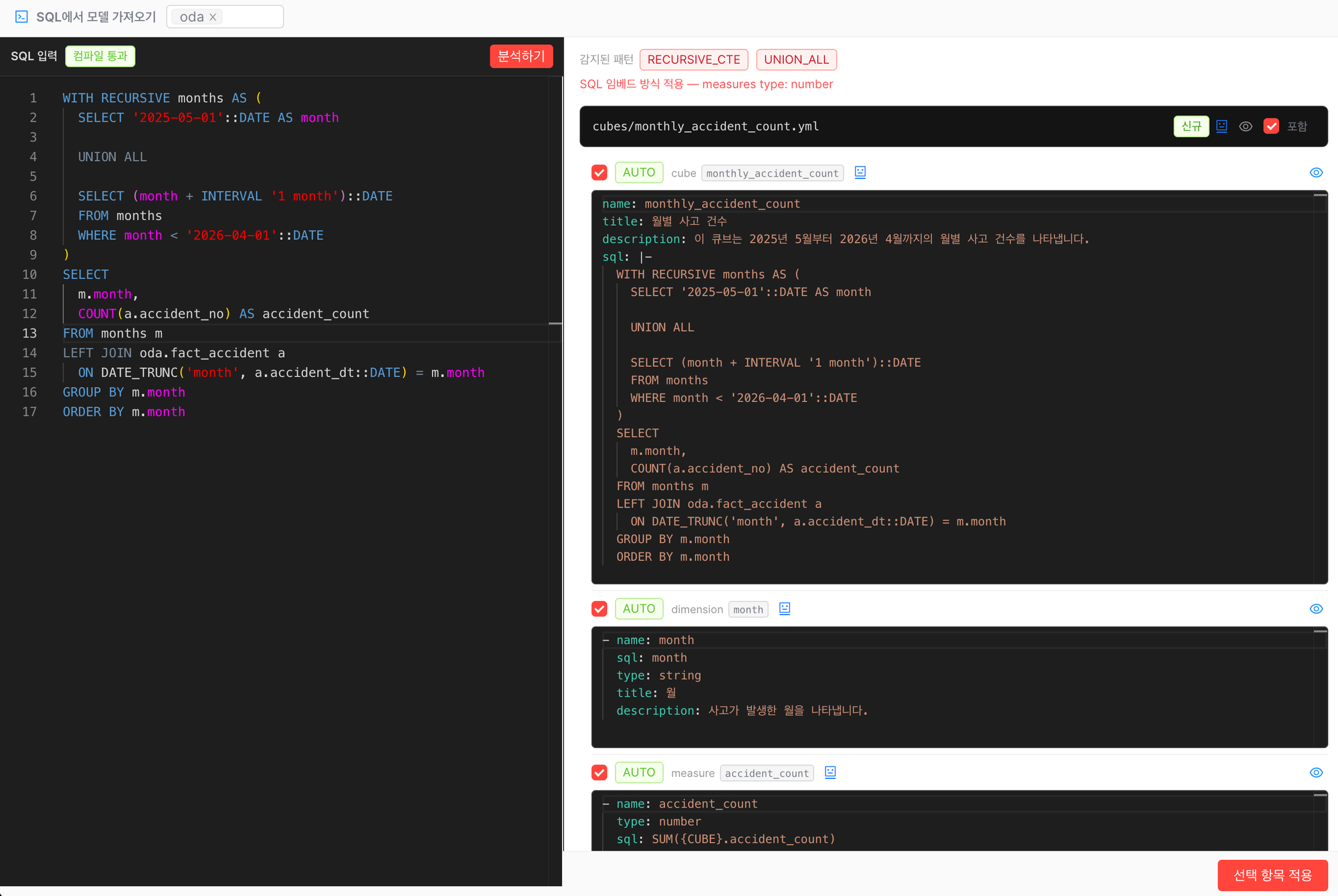This screenshot has width=1338, height=896.
Task: Toggle the blue eye icon for the cube section
Action: pos(1316,173)
